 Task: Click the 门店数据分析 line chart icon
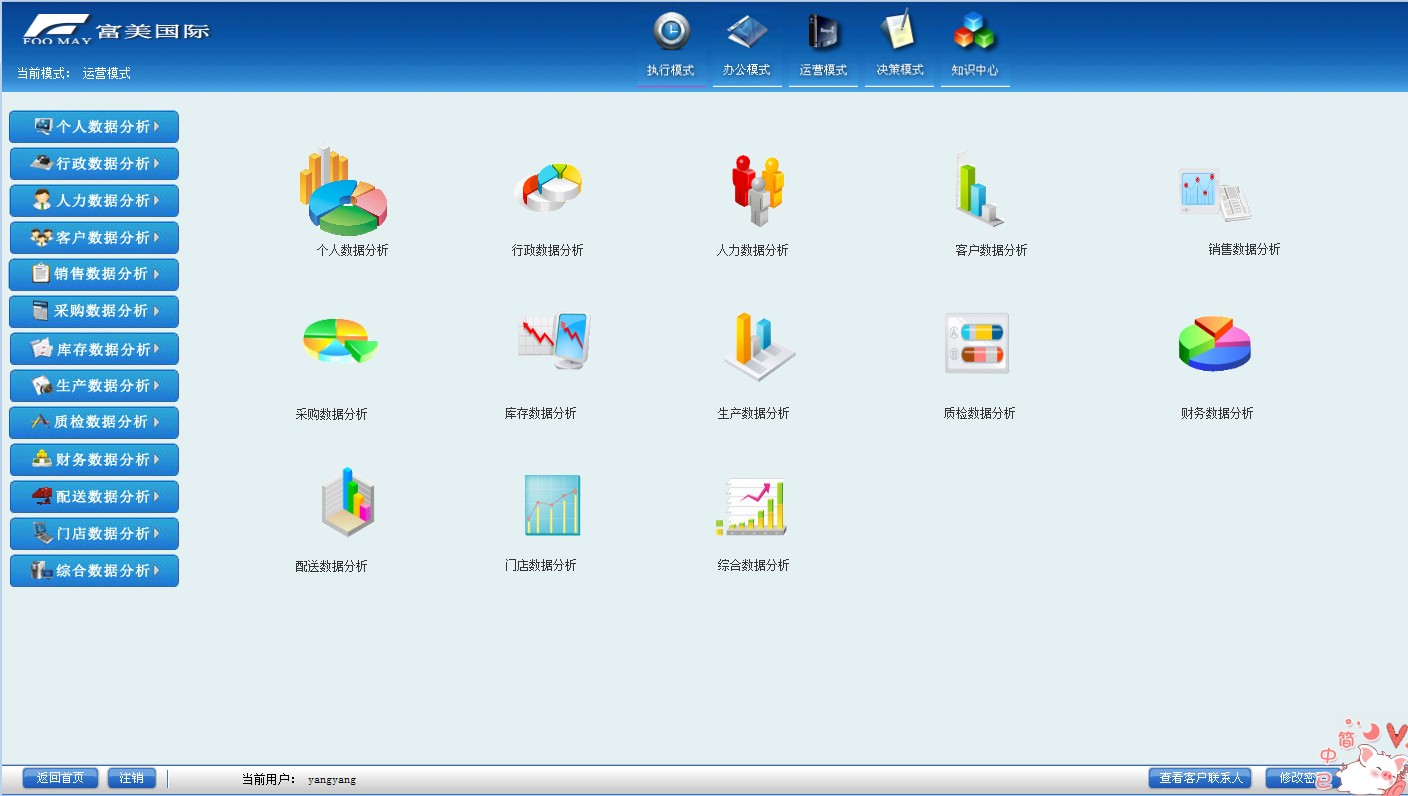pos(552,505)
